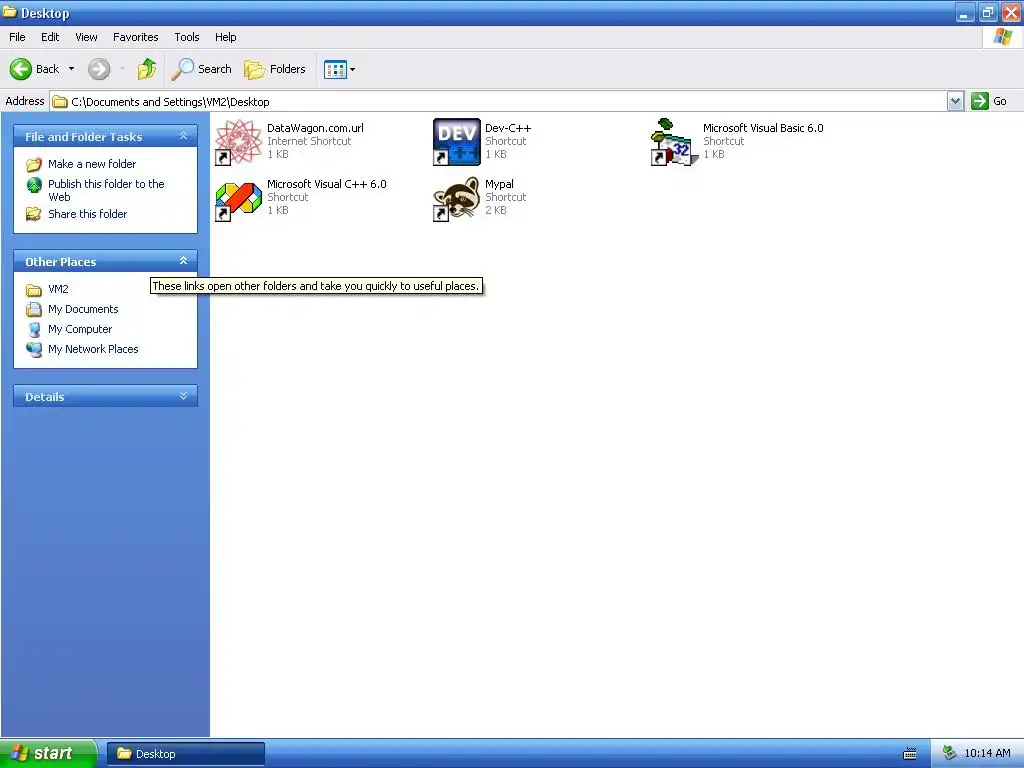Click the Desktop taskbar button
This screenshot has height=768, width=1024.
185,754
